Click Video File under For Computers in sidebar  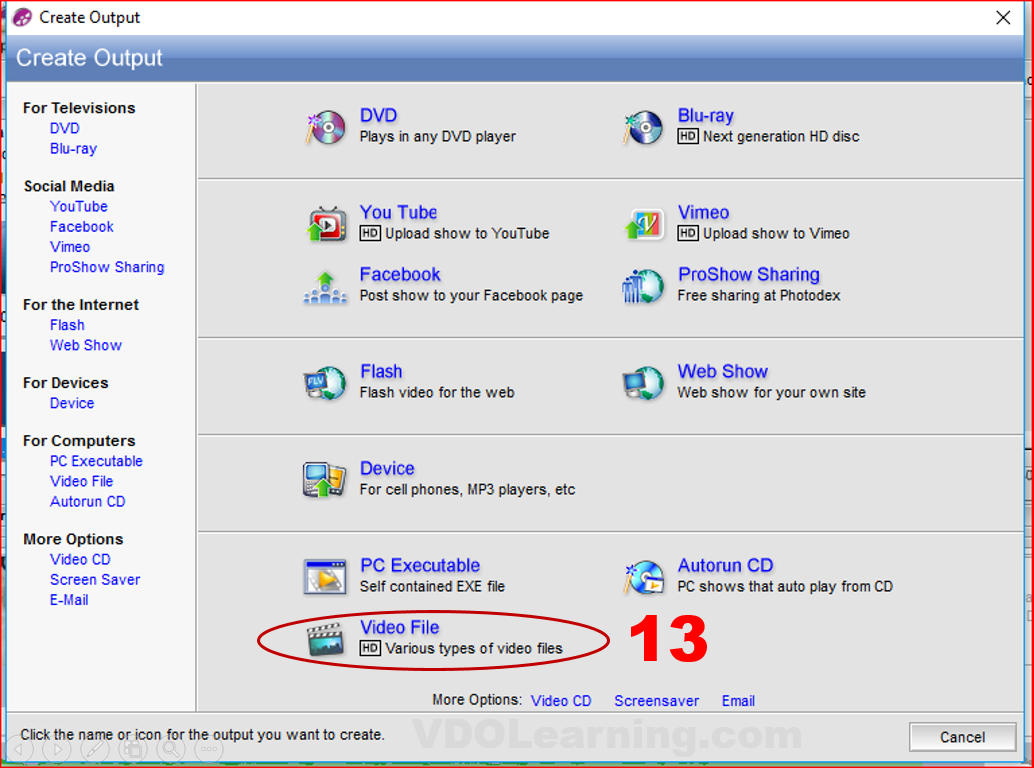coord(82,481)
